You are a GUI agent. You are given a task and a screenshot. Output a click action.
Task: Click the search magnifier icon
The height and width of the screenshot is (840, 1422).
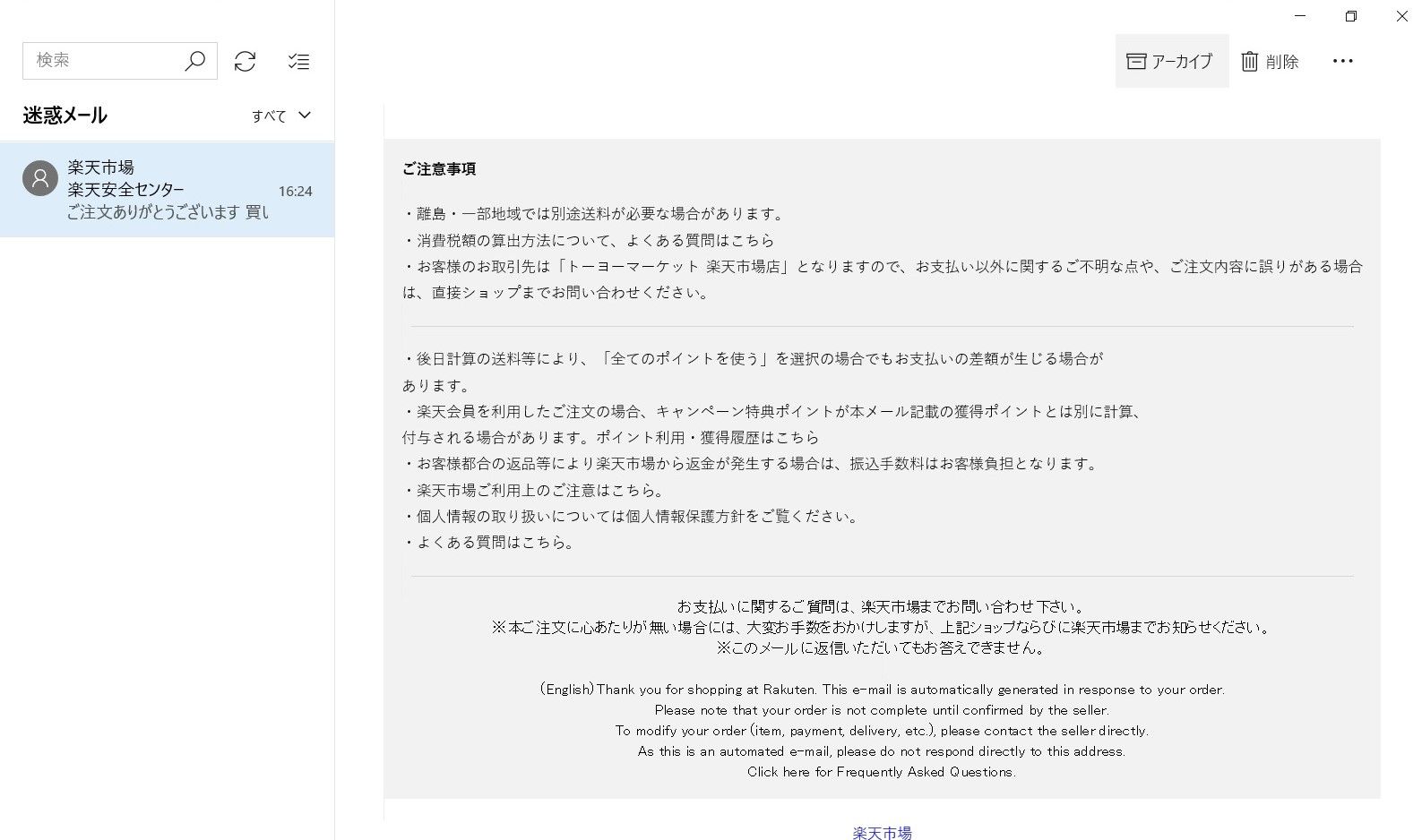194,61
